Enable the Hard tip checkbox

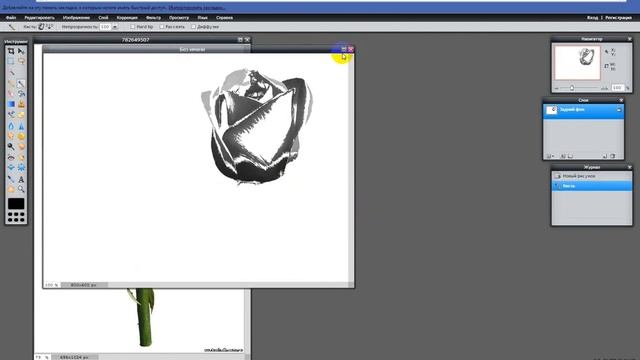[x=132, y=27]
